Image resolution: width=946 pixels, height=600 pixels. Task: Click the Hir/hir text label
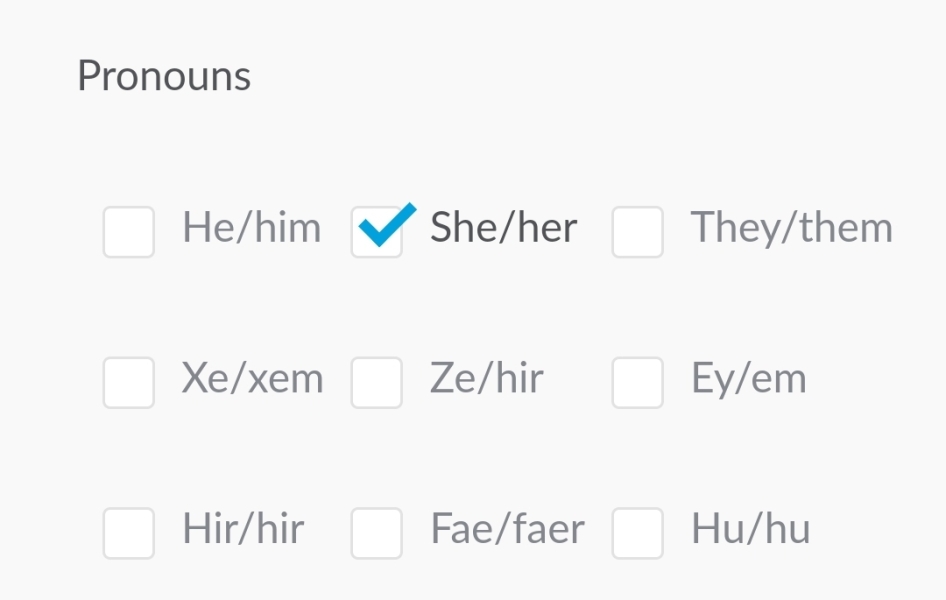click(x=243, y=531)
